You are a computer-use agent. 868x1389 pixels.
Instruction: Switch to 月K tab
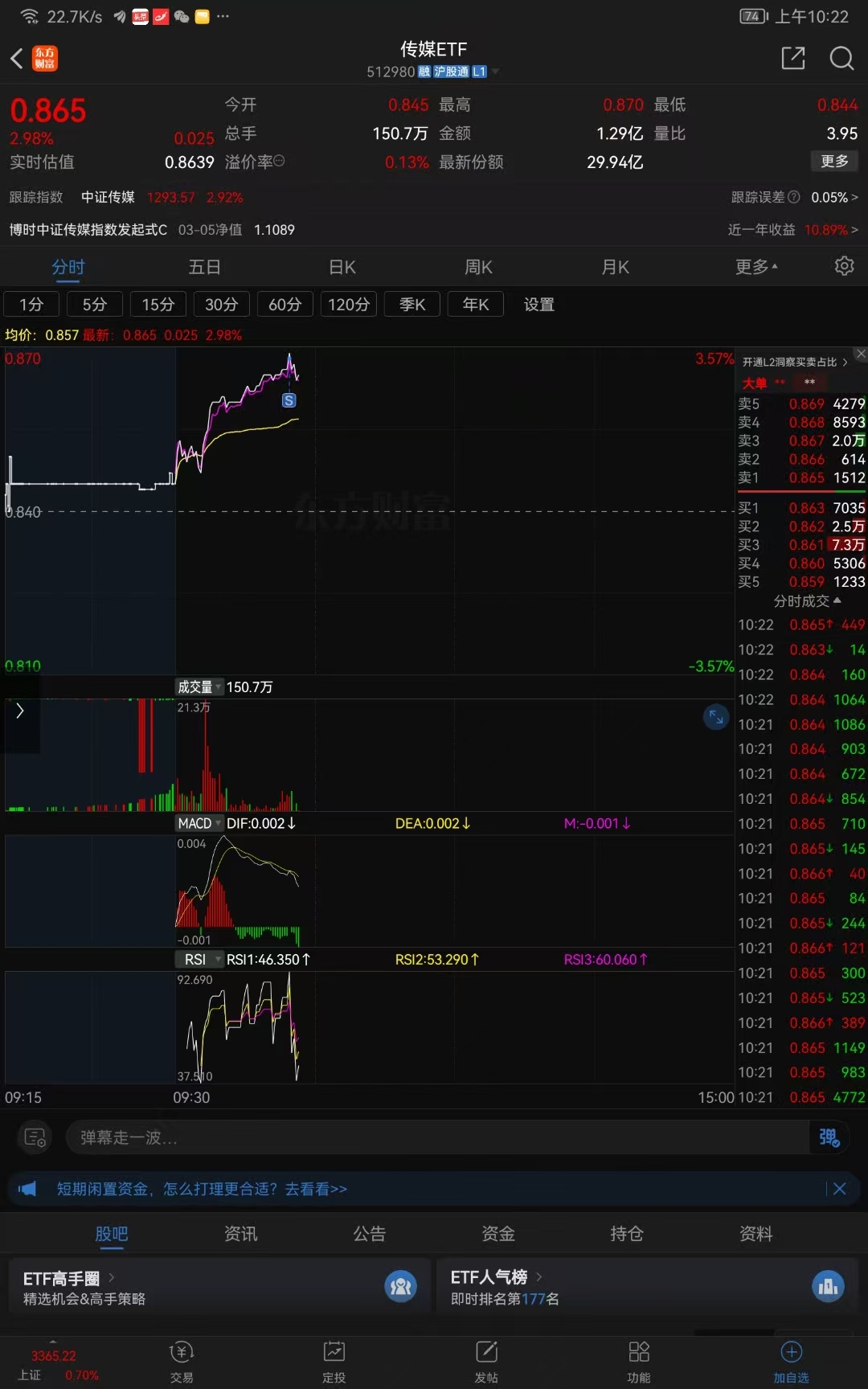tap(616, 267)
